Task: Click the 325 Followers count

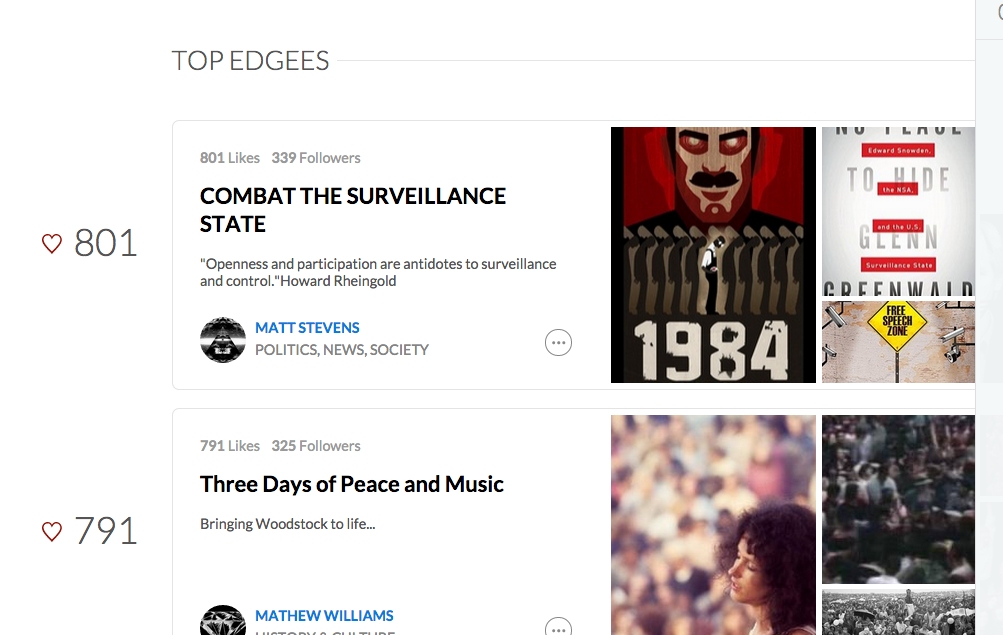Action: pyautogui.click(x=316, y=446)
